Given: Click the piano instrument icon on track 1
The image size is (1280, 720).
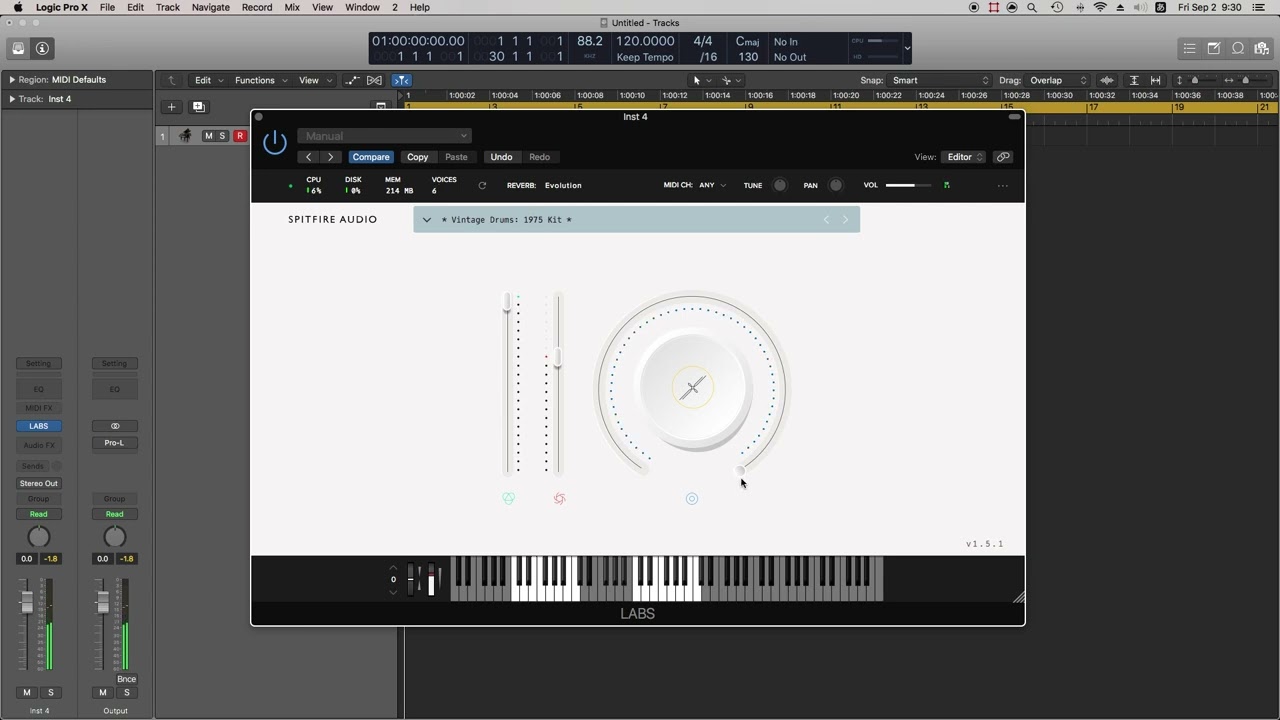Looking at the screenshot, I should point(185,136).
